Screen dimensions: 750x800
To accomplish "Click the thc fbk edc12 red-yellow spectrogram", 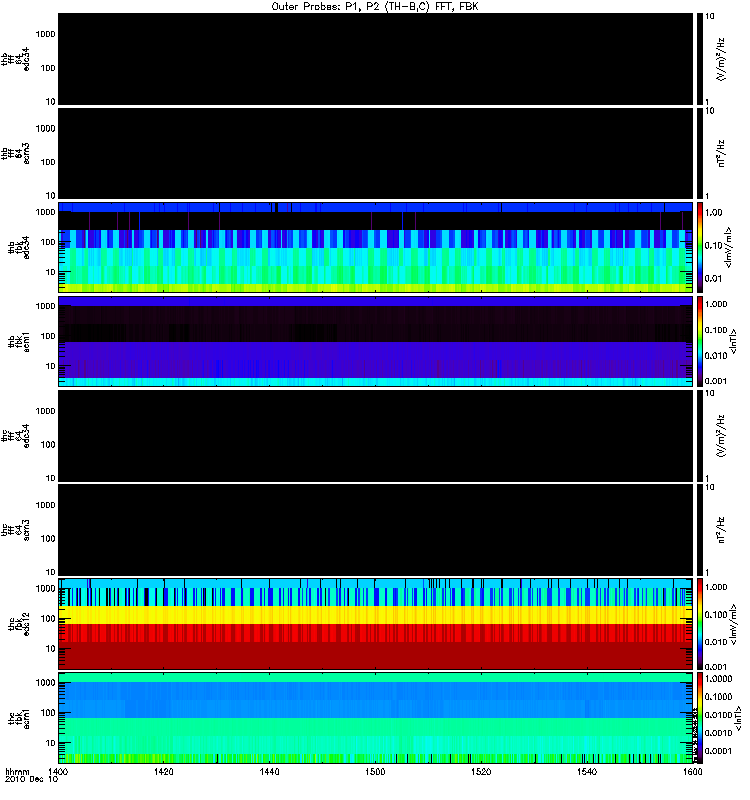I will tap(375, 624).
